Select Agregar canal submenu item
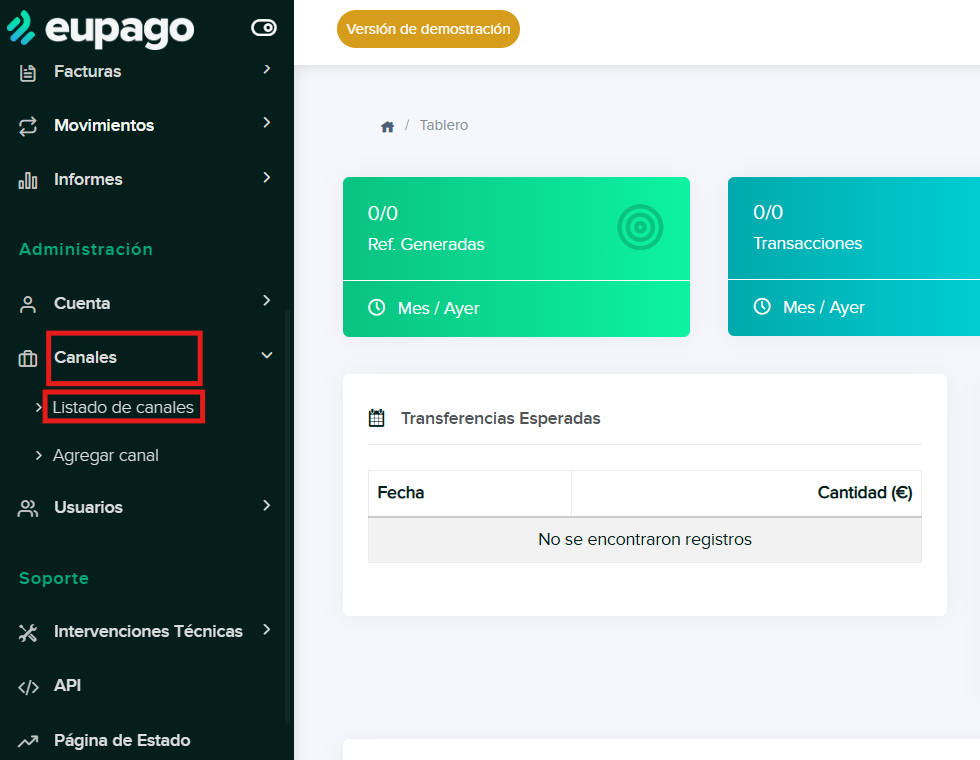 [x=105, y=455]
